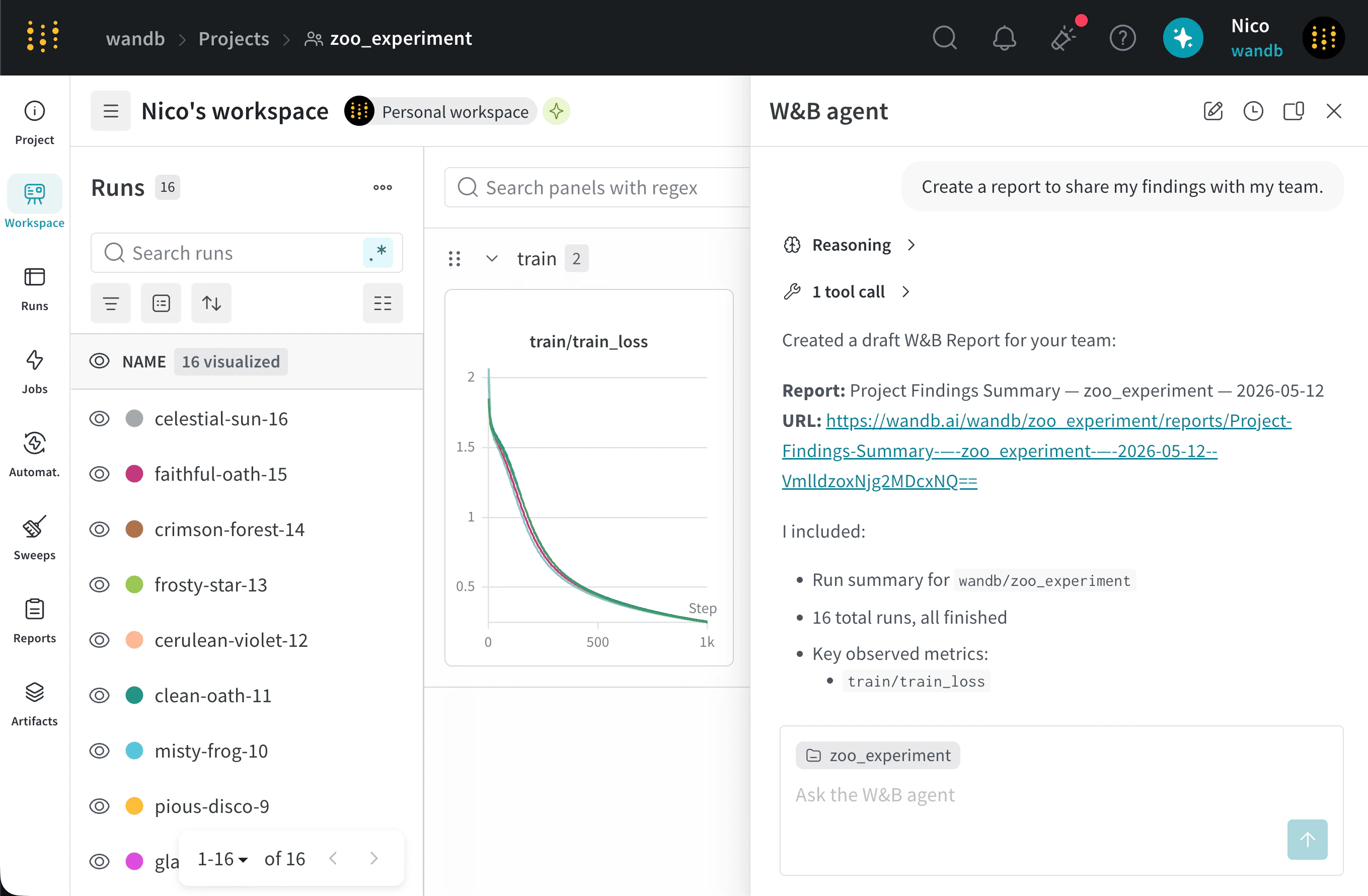
Task: Go to the Jobs tab
Action: (x=35, y=371)
